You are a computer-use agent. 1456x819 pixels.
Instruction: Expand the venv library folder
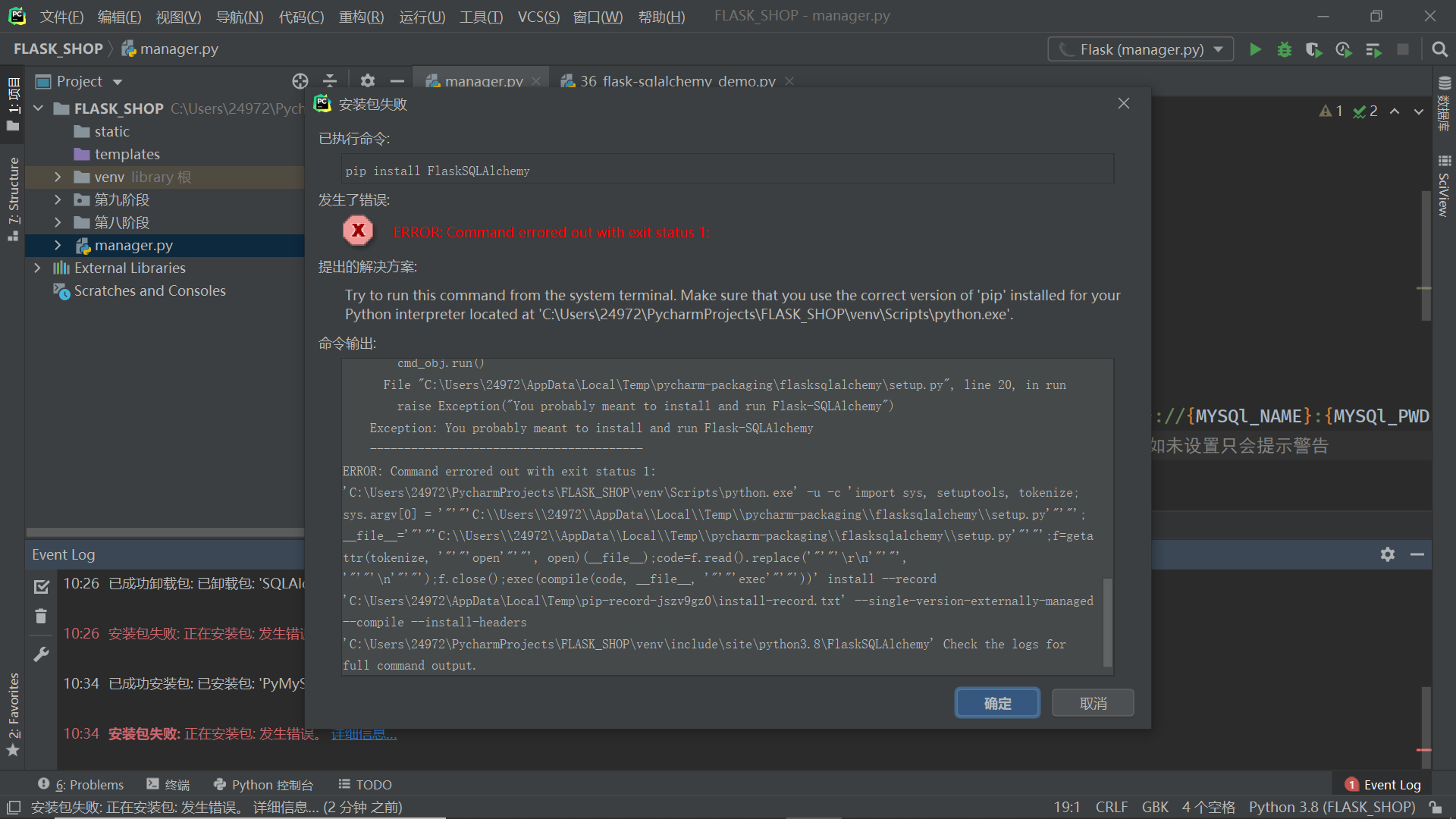tap(58, 177)
